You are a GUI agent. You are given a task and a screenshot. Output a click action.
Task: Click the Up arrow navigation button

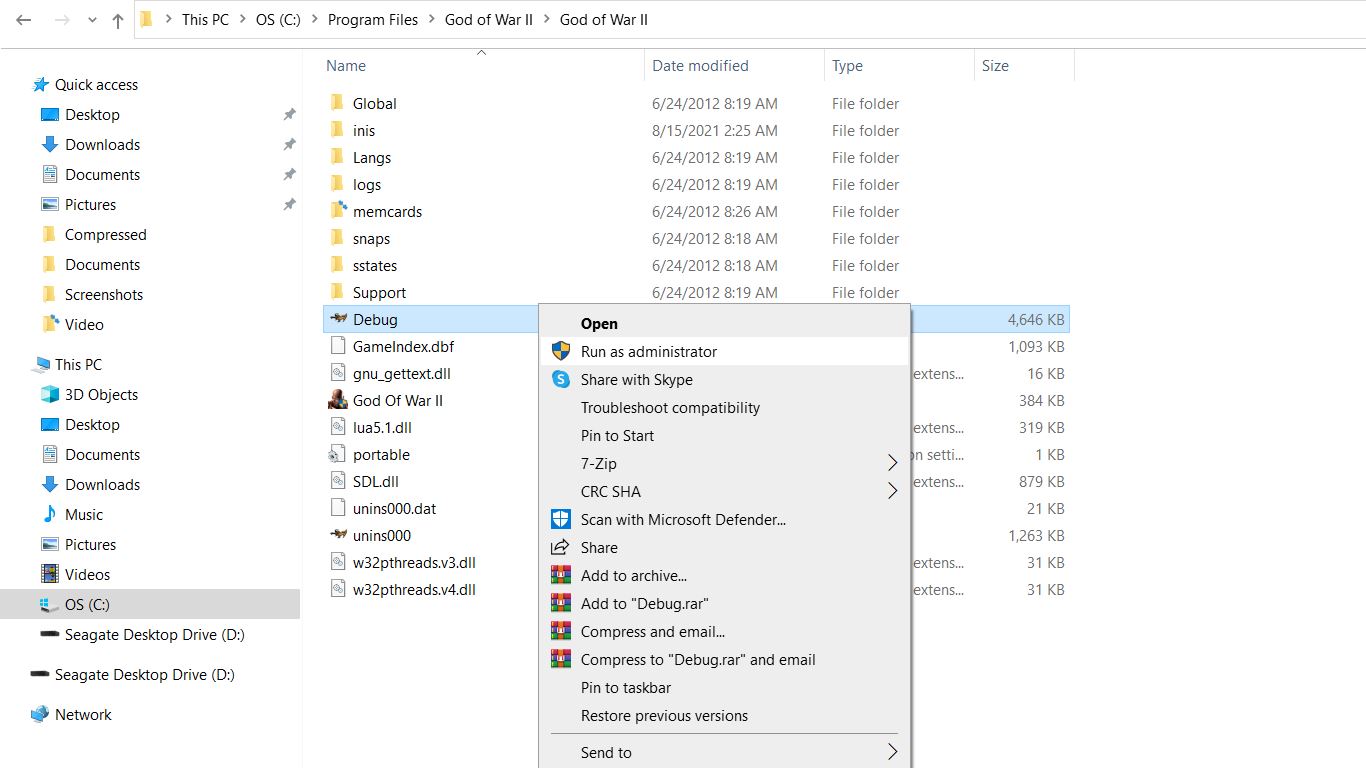[x=118, y=20]
